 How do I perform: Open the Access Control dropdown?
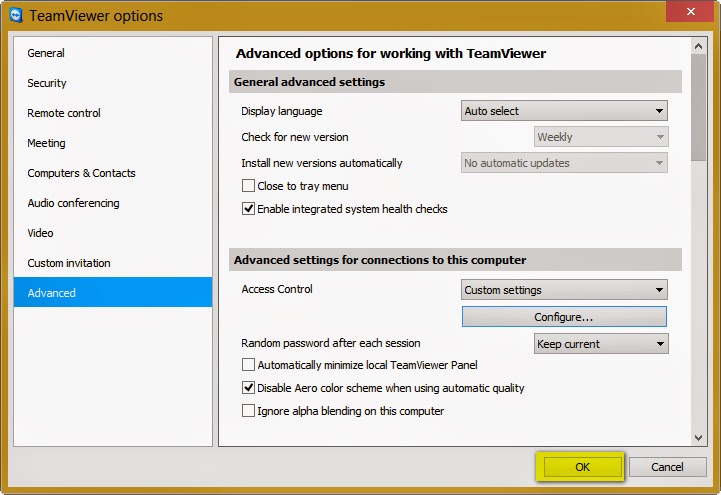tap(564, 290)
